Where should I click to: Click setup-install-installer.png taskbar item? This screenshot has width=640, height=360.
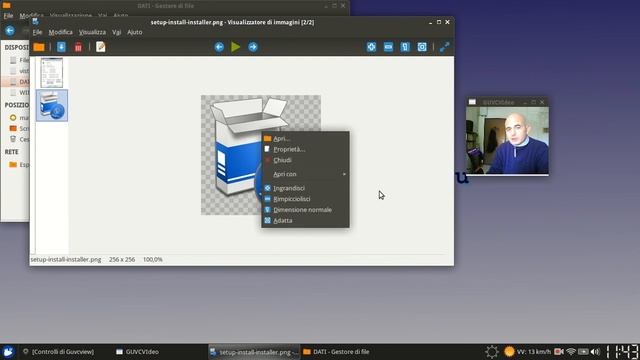pyautogui.click(x=254, y=351)
